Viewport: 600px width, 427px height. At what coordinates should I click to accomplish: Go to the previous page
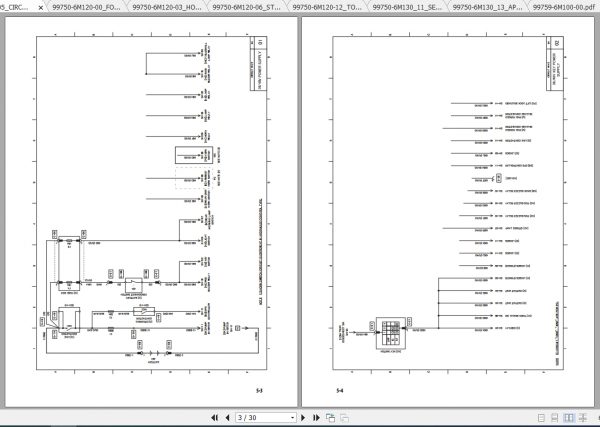pyautogui.click(x=227, y=418)
